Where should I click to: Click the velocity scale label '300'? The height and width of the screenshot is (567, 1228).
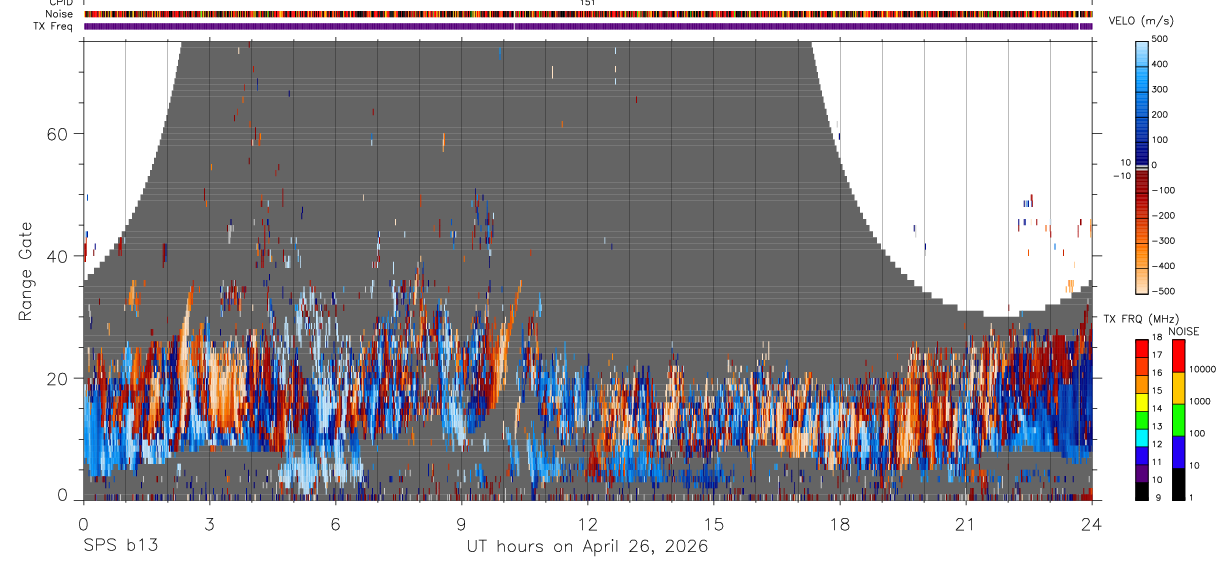[x=1161, y=89]
